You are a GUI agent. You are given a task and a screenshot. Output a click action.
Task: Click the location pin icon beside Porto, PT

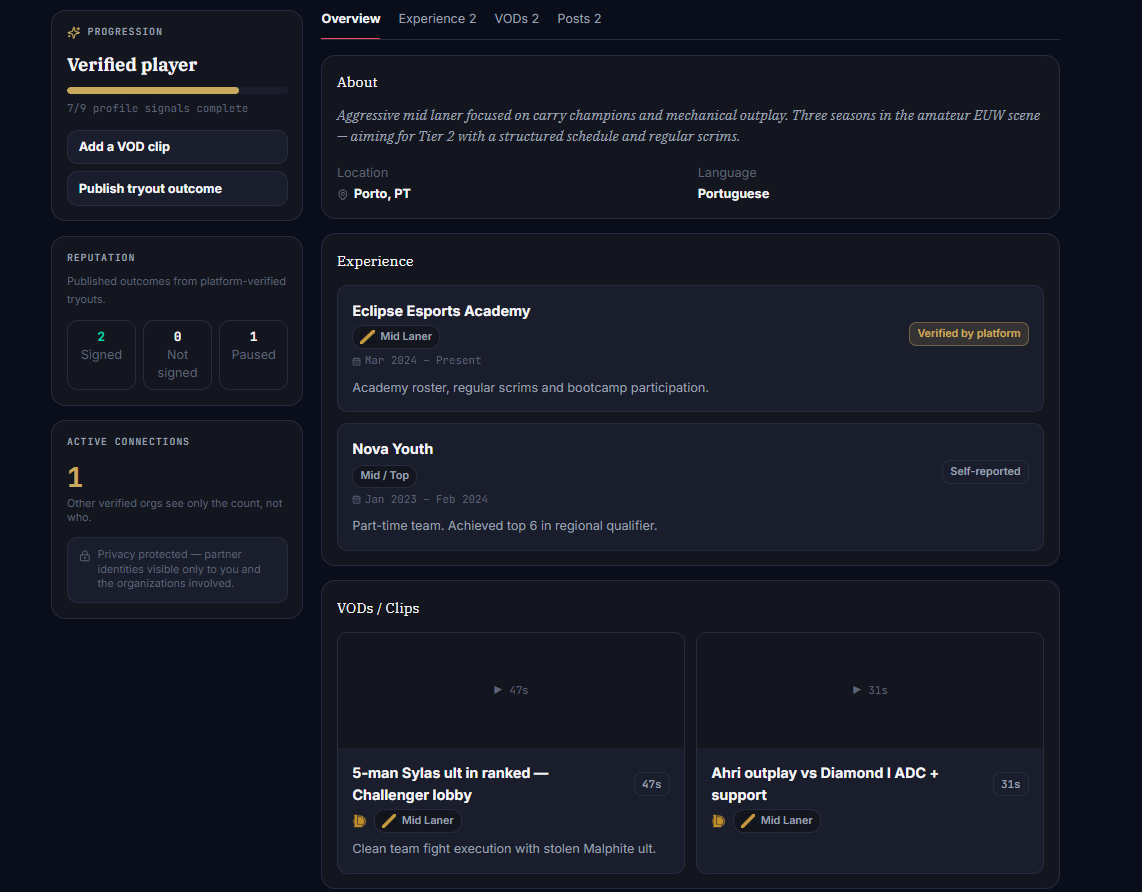pos(342,194)
